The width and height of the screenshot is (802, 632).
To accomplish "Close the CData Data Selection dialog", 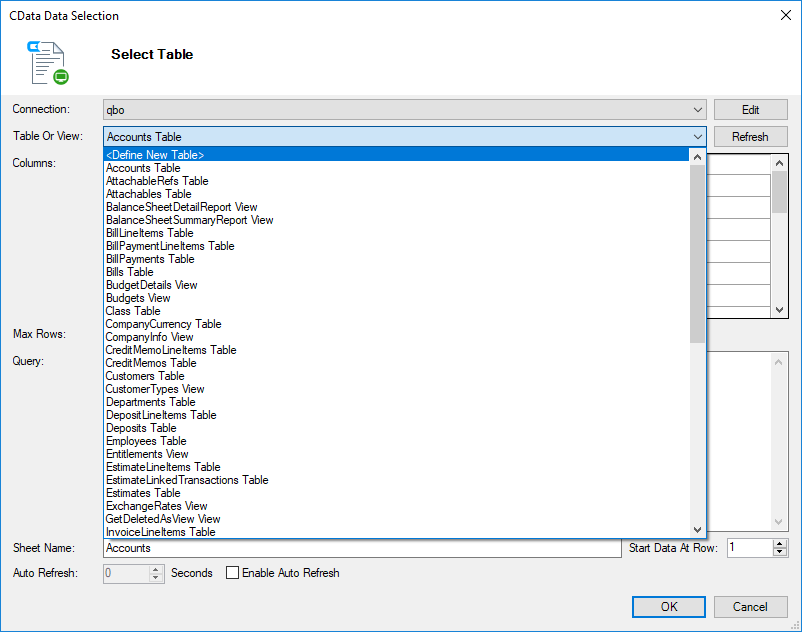I will click(781, 16).
